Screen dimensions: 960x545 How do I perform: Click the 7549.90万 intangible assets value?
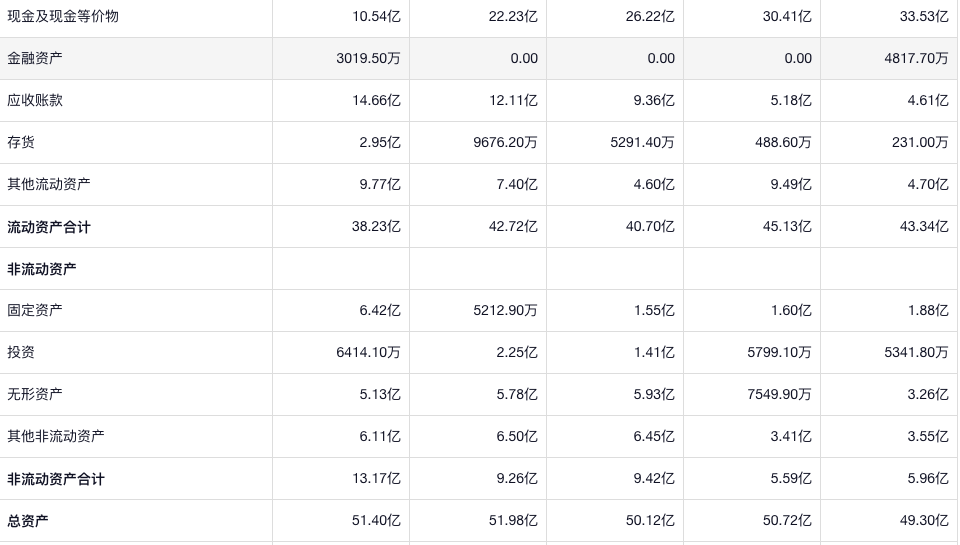coord(779,394)
